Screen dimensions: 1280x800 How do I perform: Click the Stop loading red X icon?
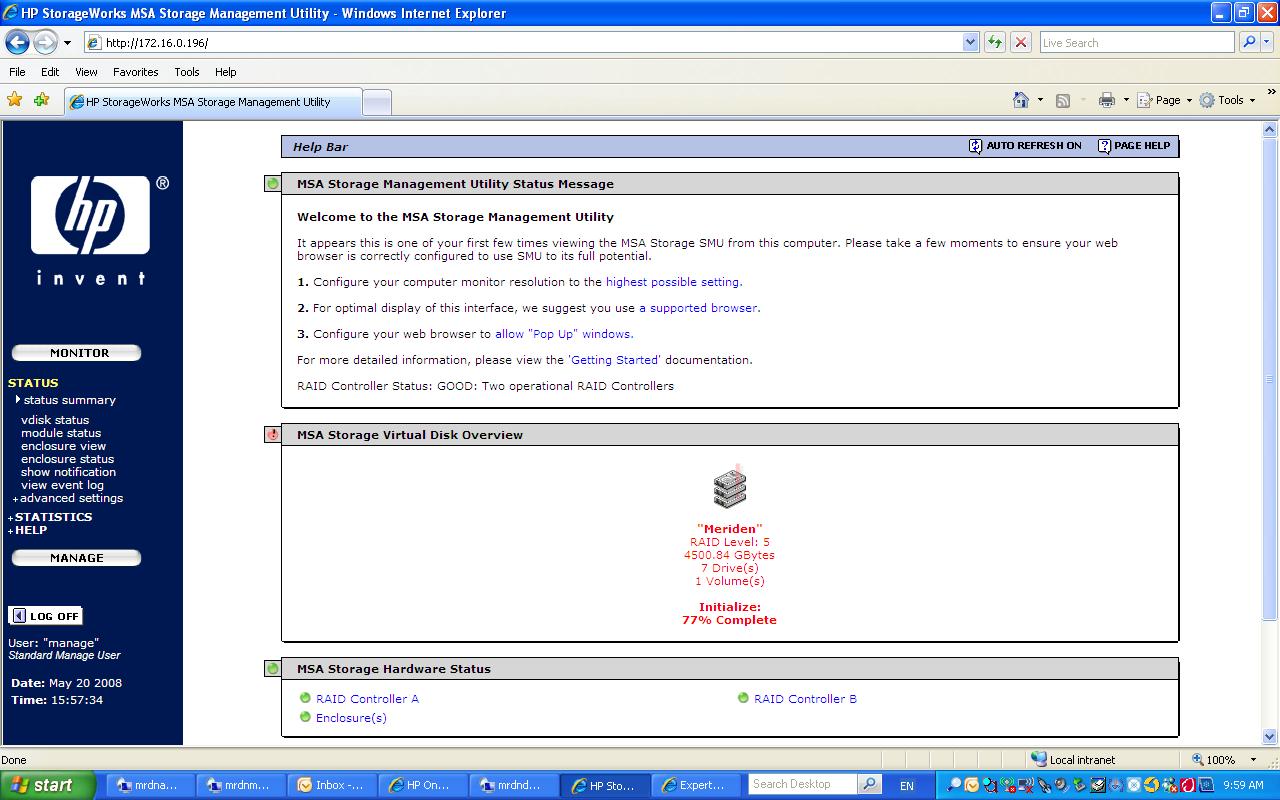click(x=1020, y=42)
